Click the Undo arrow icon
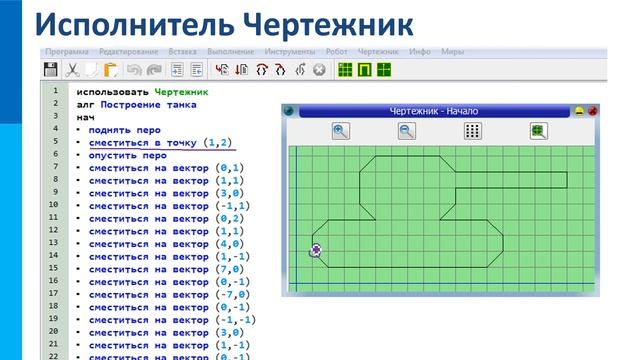The image size is (640, 360). pyautogui.click(x=134, y=70)
